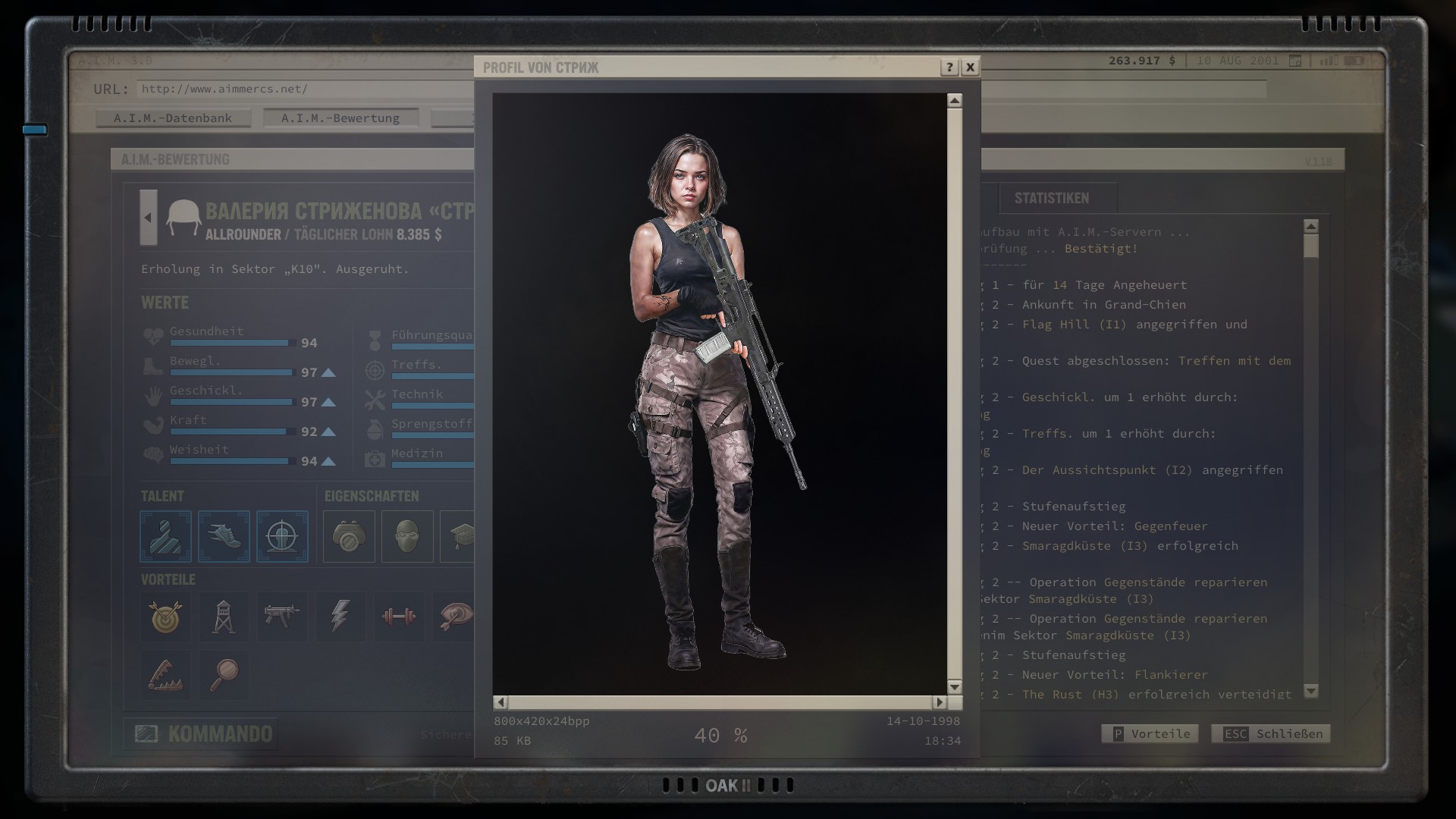Click the URL address field

[303, 89]
